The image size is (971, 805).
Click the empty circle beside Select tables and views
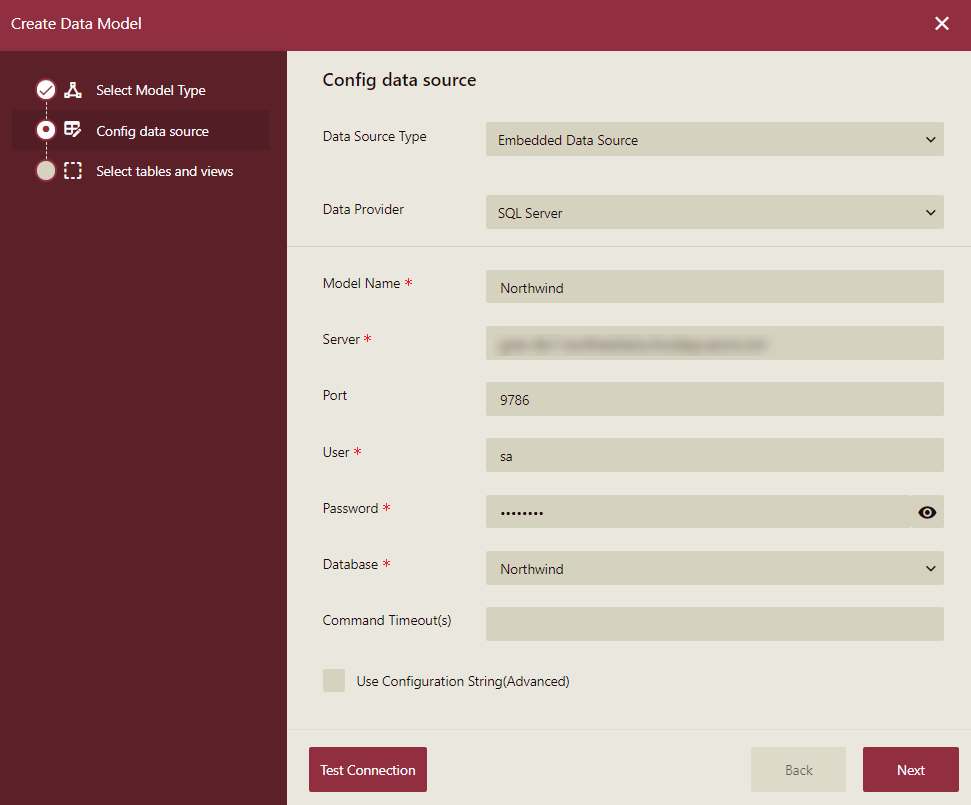(x=46, y=170)
